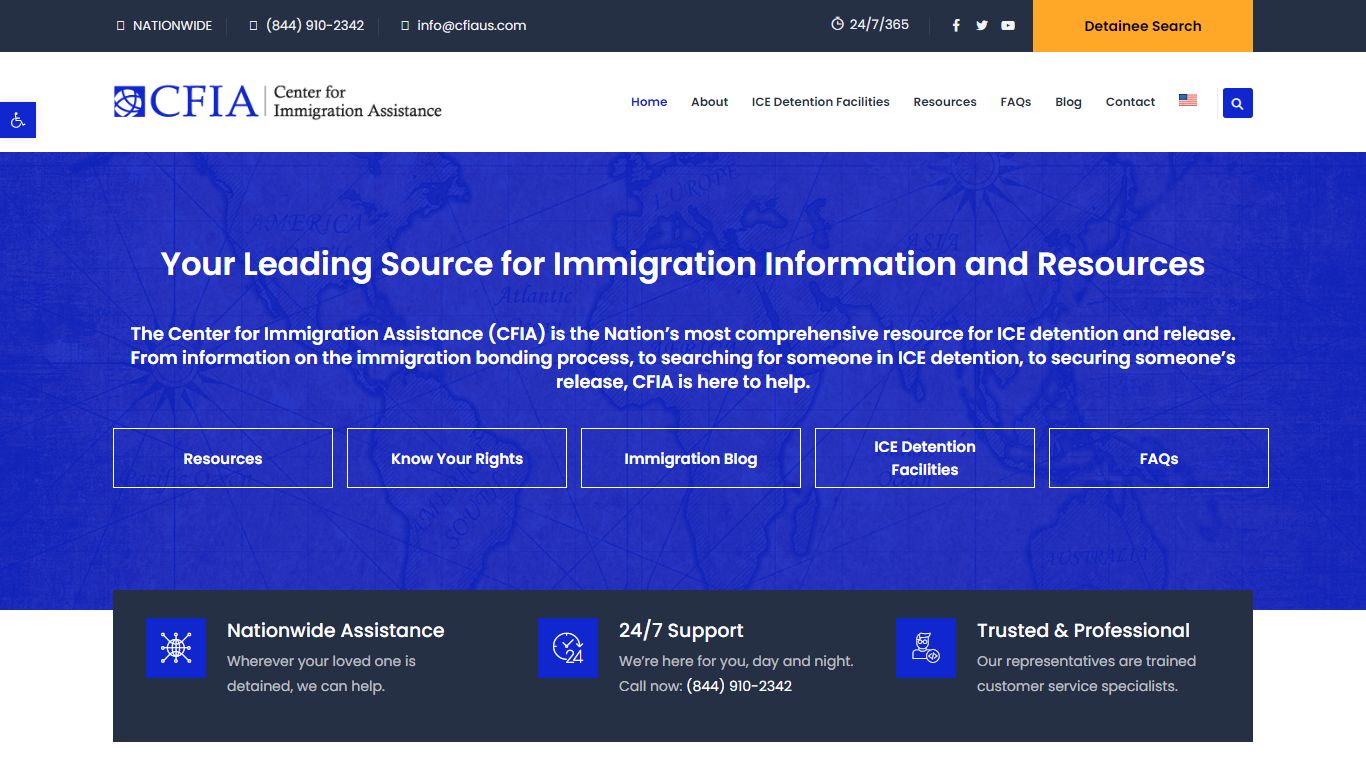Click the FAQs hero button

coord(1159,458)
